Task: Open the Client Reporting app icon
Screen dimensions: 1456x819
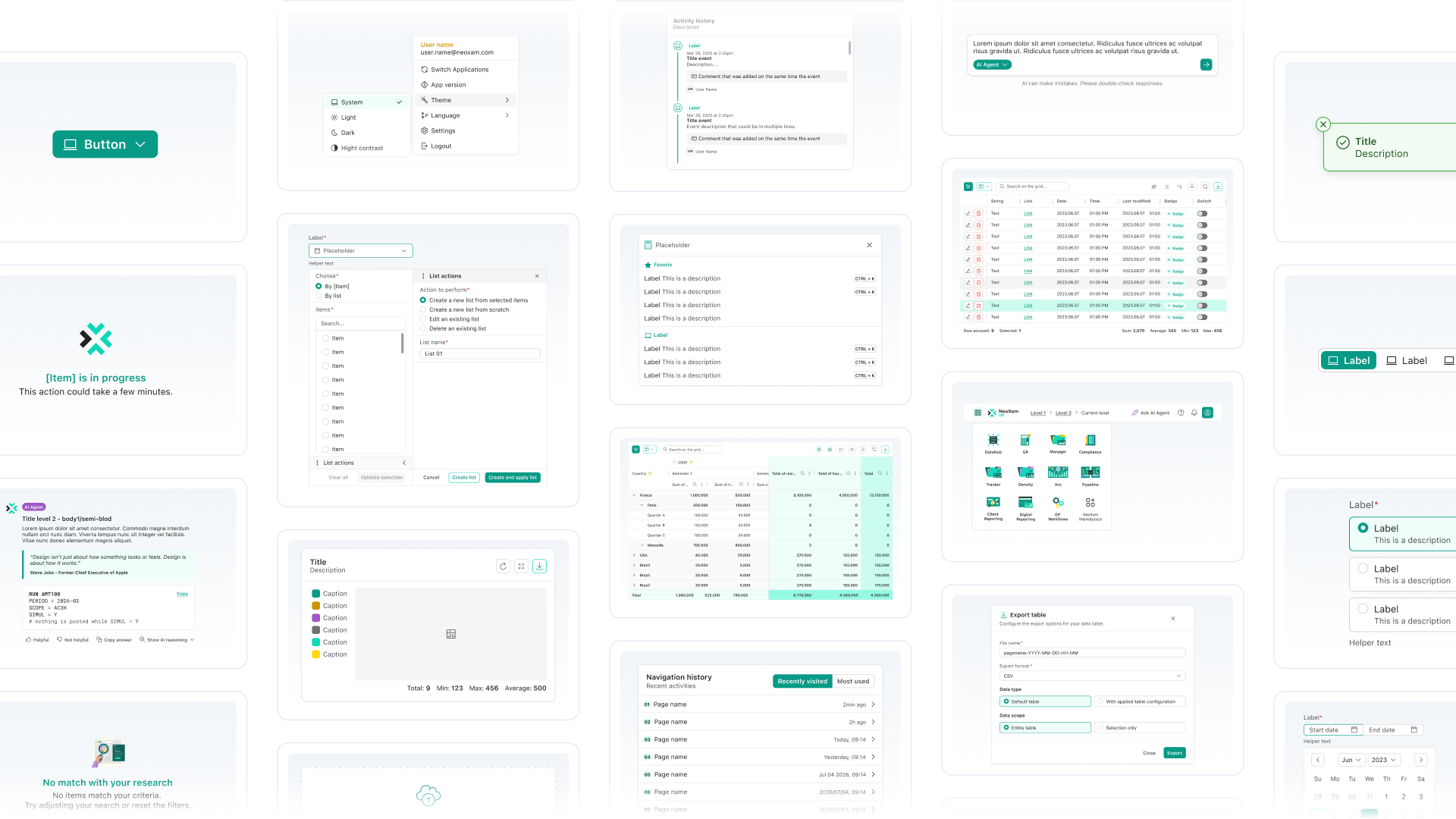Action: (x=993, y=503)
